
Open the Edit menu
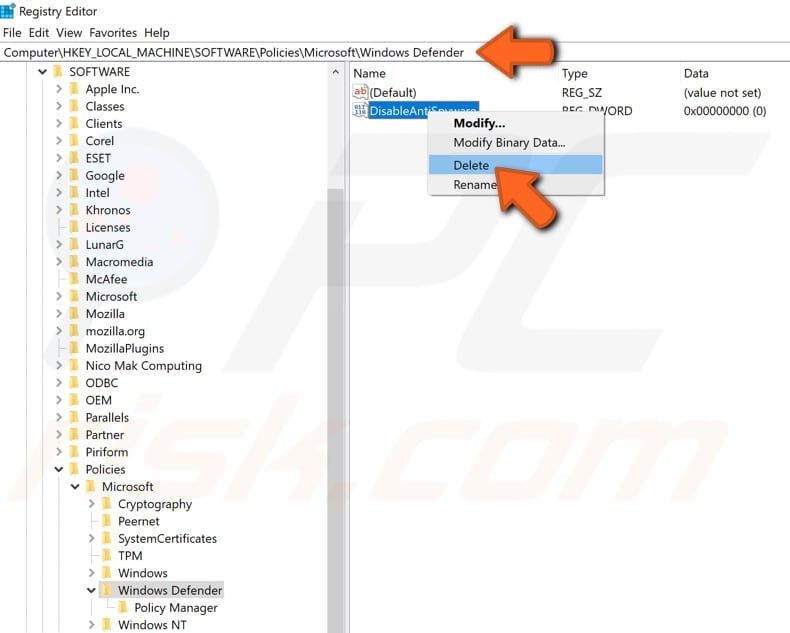pos(39,33)
